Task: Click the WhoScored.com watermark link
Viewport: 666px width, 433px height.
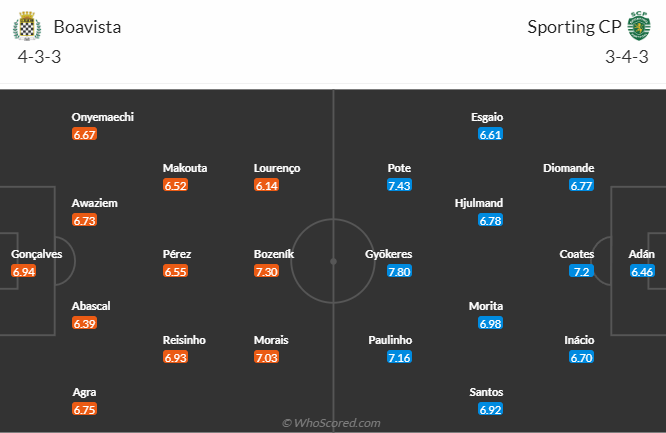Action: click(332, 423)
